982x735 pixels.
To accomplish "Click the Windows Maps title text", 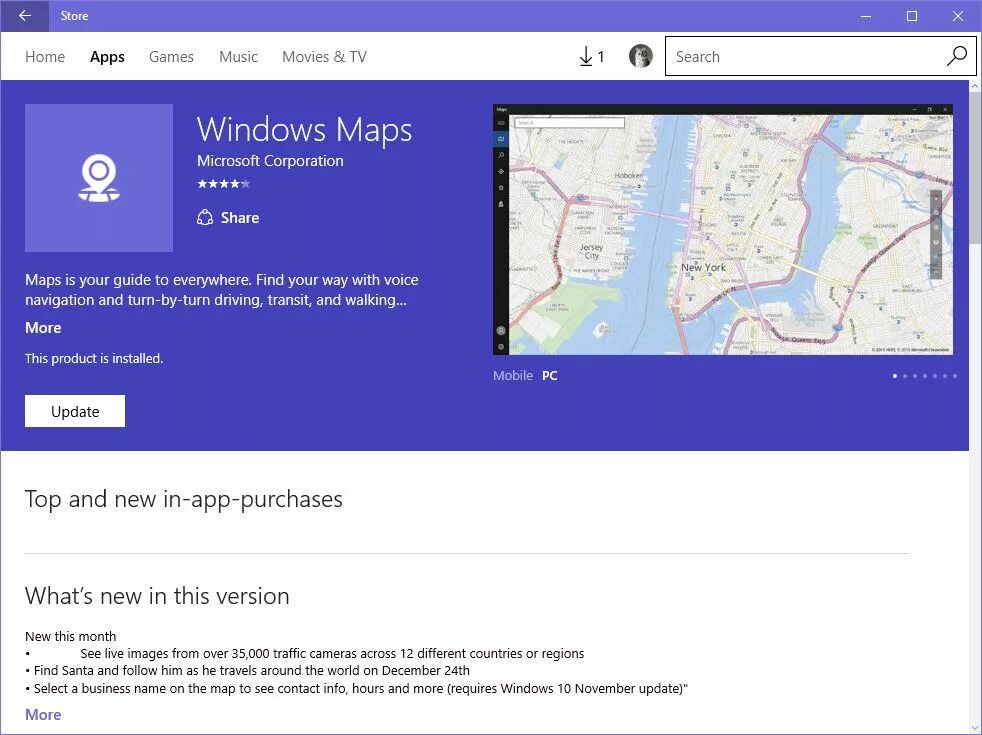I will 305,130.
